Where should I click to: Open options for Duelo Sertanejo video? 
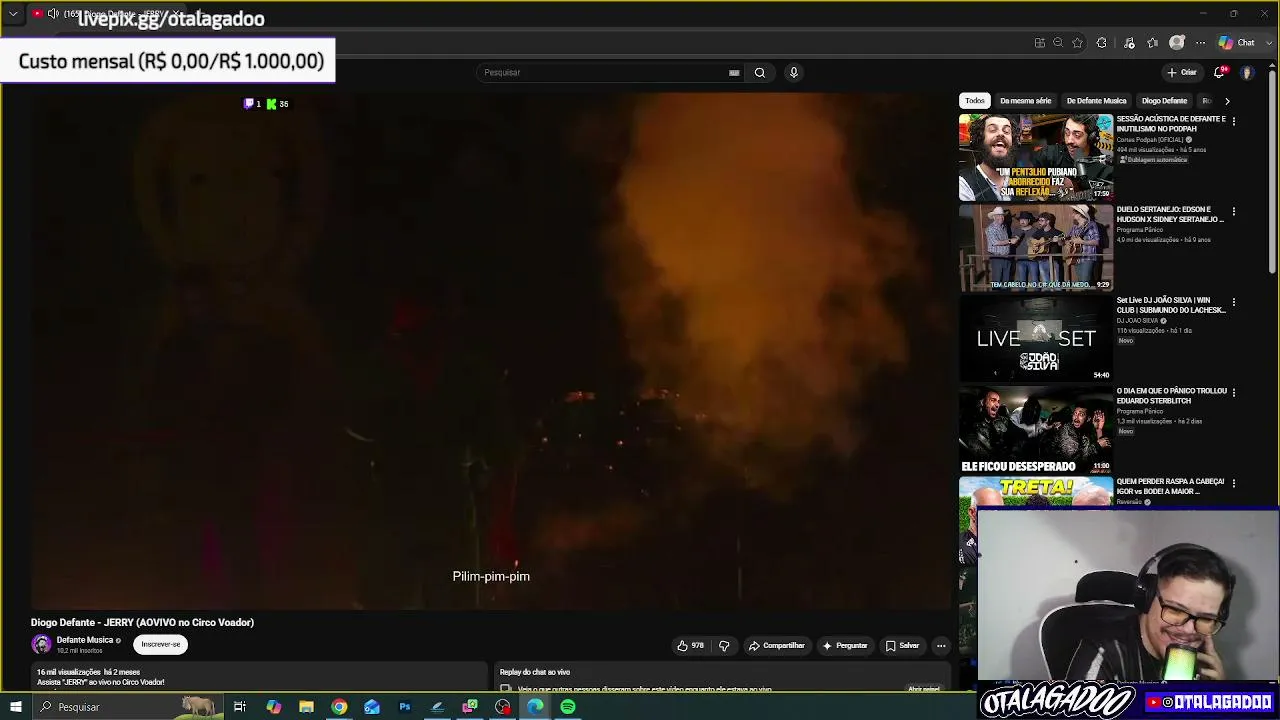pyautogui.click(x=1234, y=212)
